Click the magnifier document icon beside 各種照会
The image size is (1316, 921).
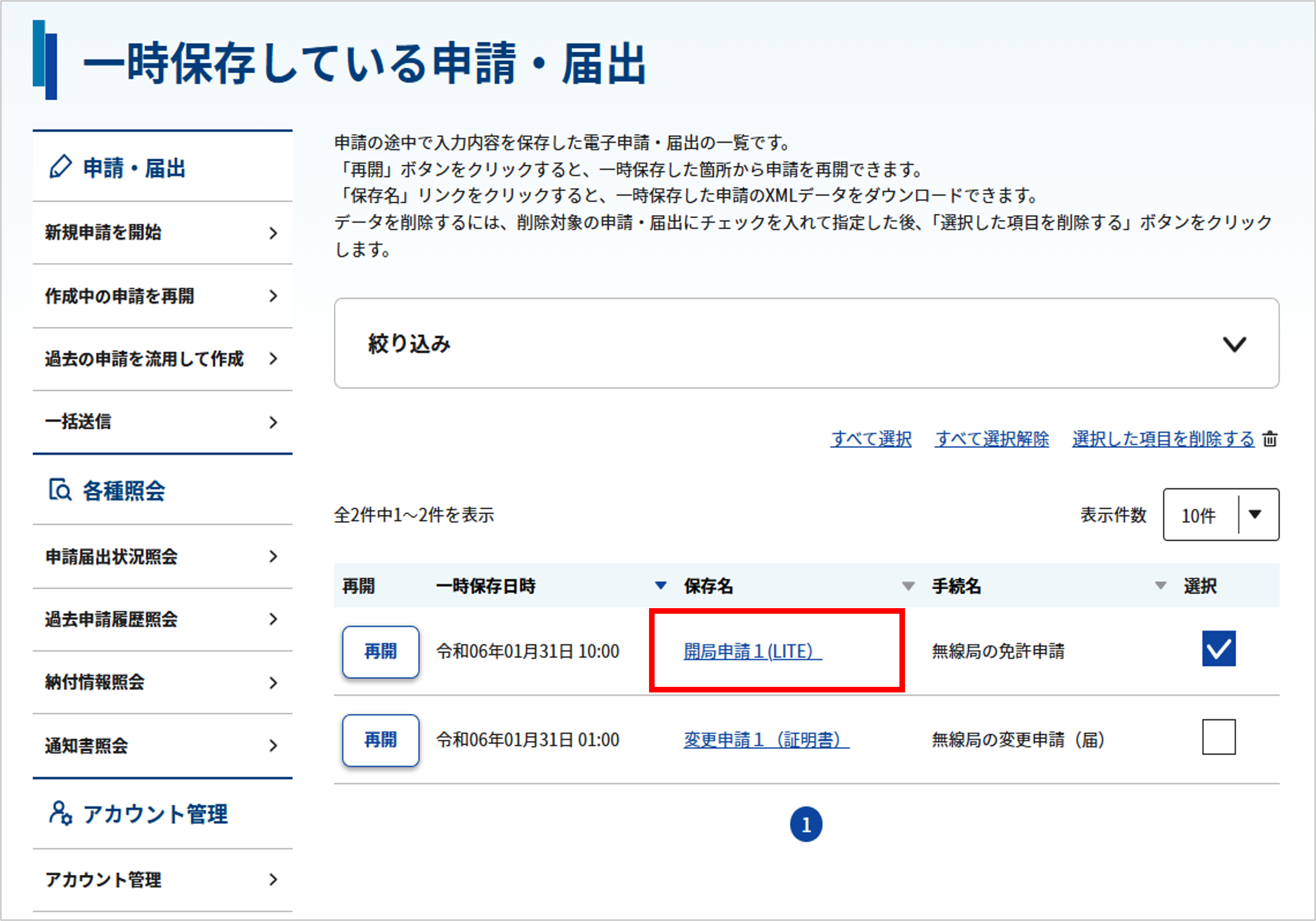pos(60,490)
